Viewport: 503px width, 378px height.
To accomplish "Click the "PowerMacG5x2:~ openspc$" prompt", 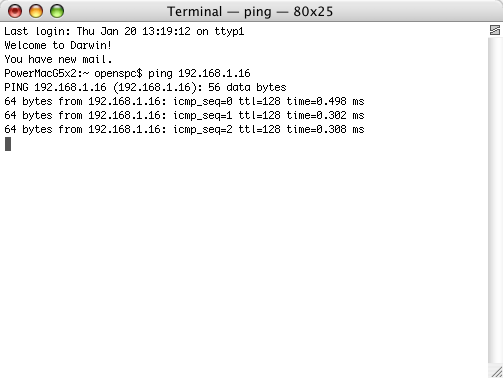I will pos(73,73).
